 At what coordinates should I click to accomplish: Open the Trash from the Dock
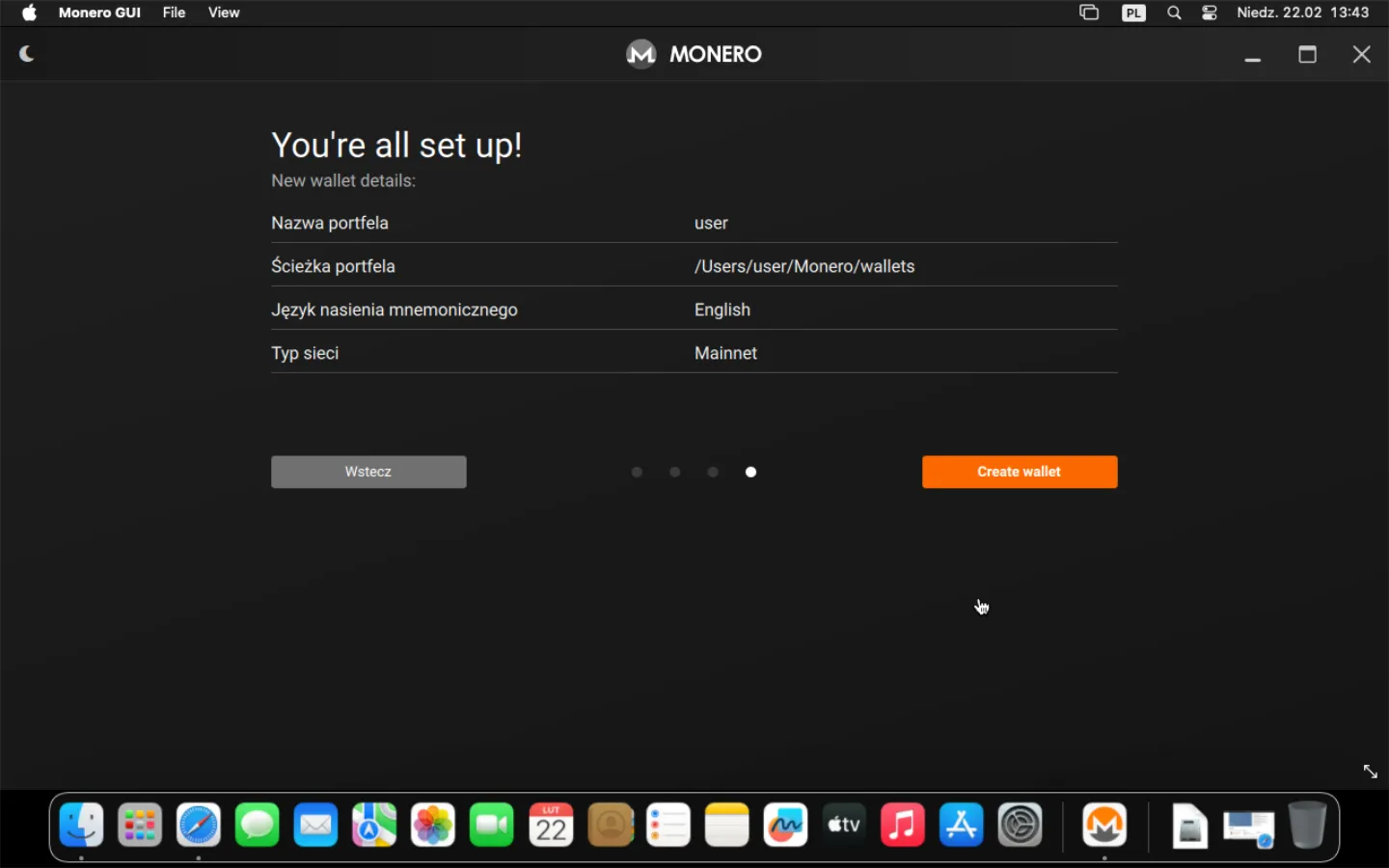(1308, 826)
